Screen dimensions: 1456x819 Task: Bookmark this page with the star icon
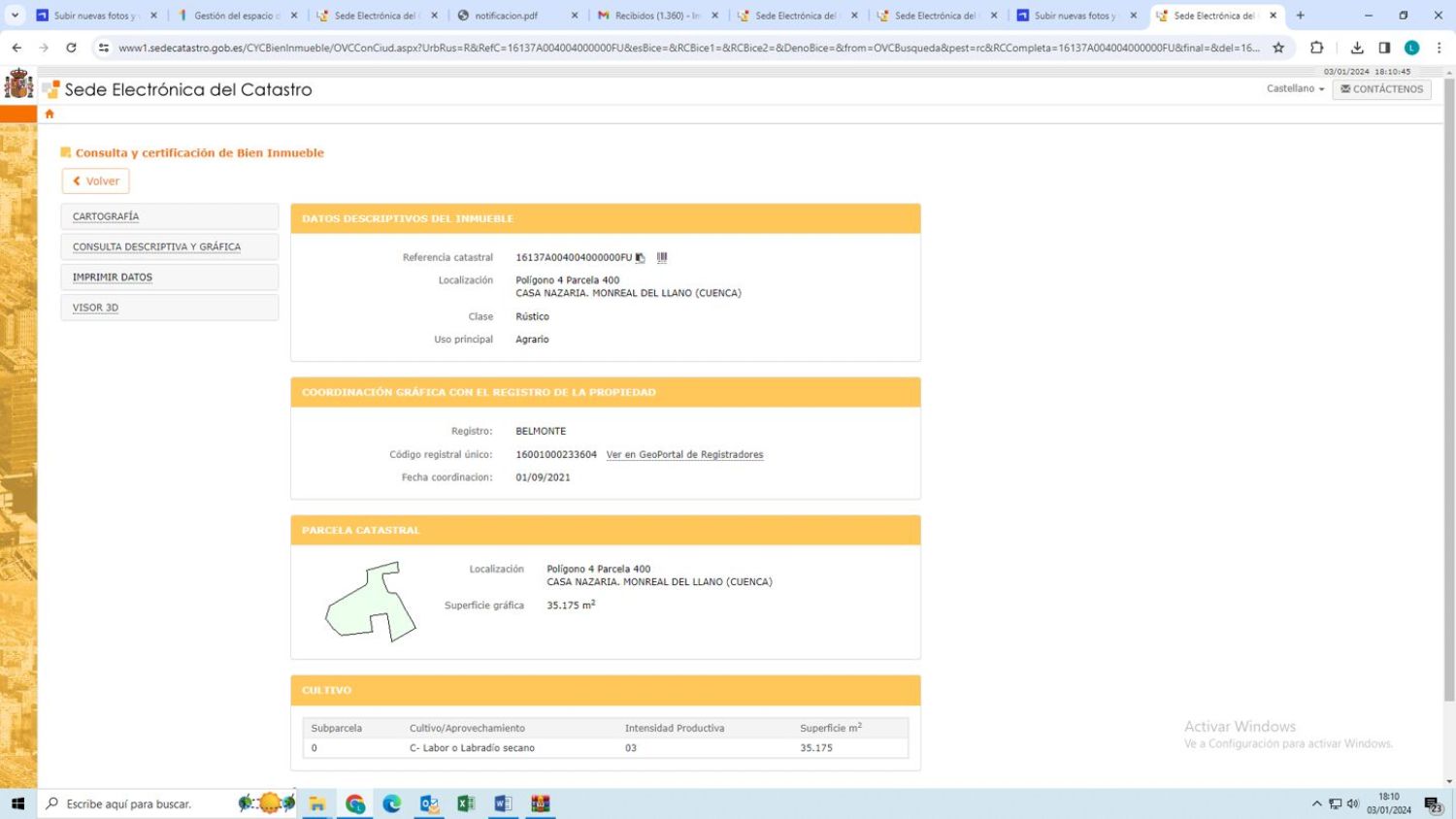[1278, 48]
